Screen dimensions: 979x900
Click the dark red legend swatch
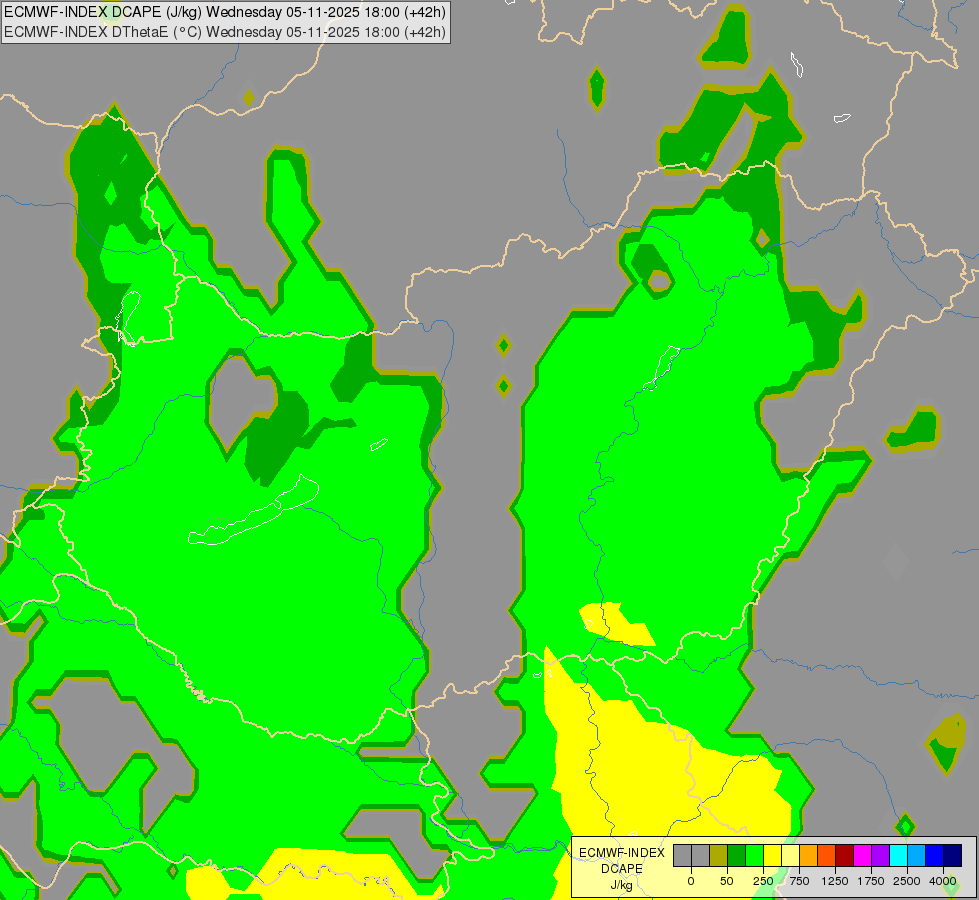(844, 855)
